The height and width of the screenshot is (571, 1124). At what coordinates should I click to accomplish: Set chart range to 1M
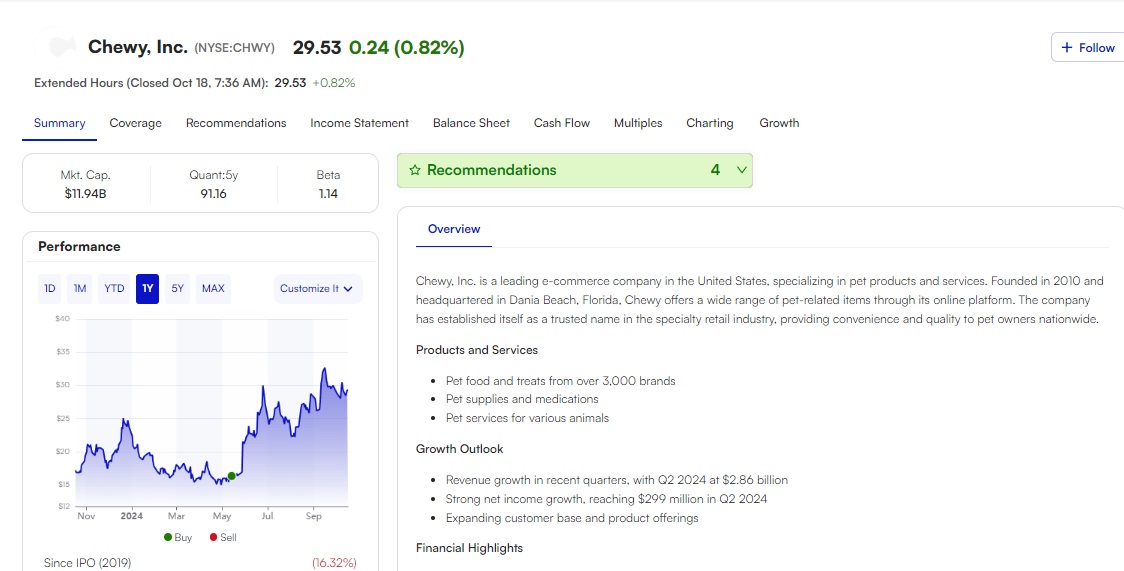[x=80, y=289]
